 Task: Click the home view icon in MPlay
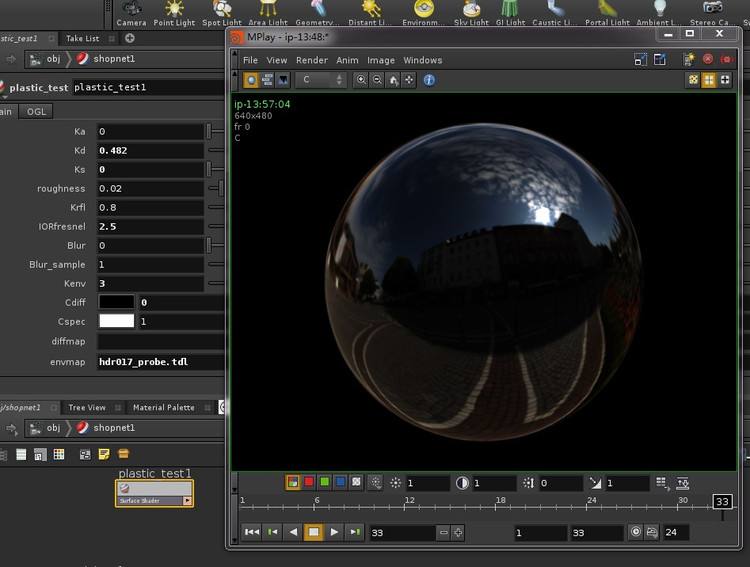coord(394,80)
